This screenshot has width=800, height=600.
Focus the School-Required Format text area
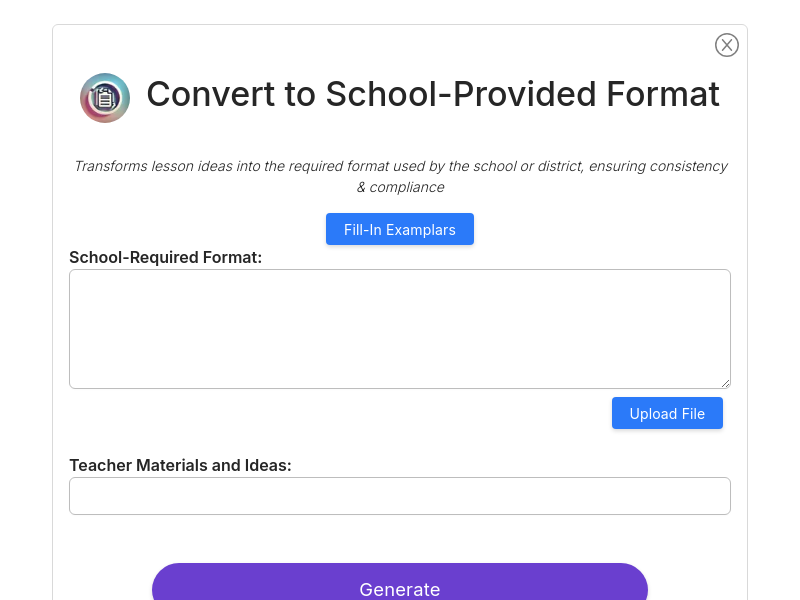pyautogui.click(x=399, y=329)
